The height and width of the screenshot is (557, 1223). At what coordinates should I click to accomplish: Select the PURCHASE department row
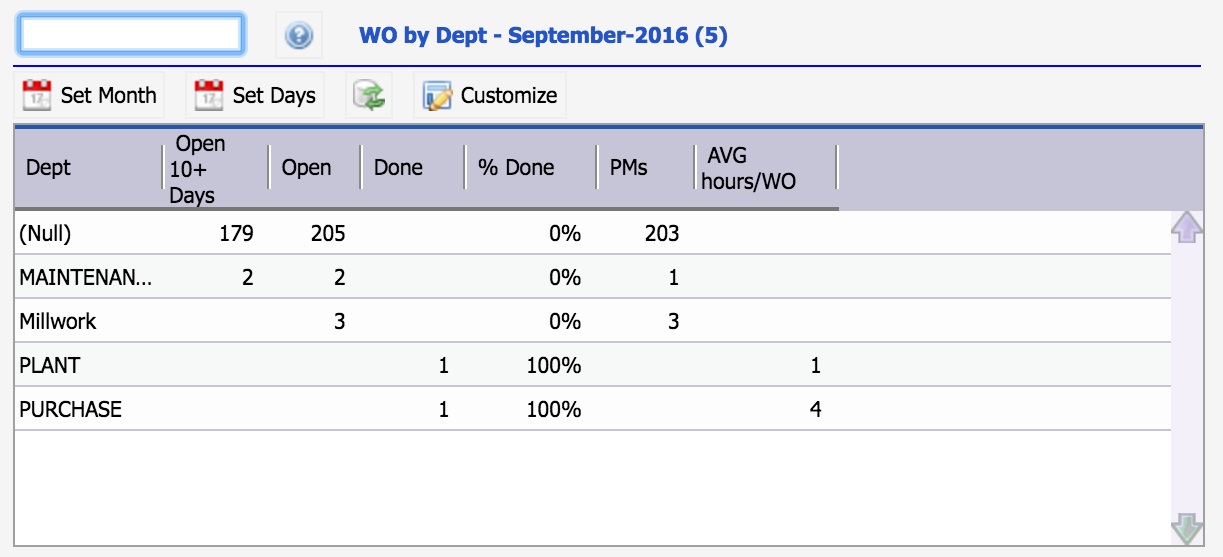coord(592,409)
